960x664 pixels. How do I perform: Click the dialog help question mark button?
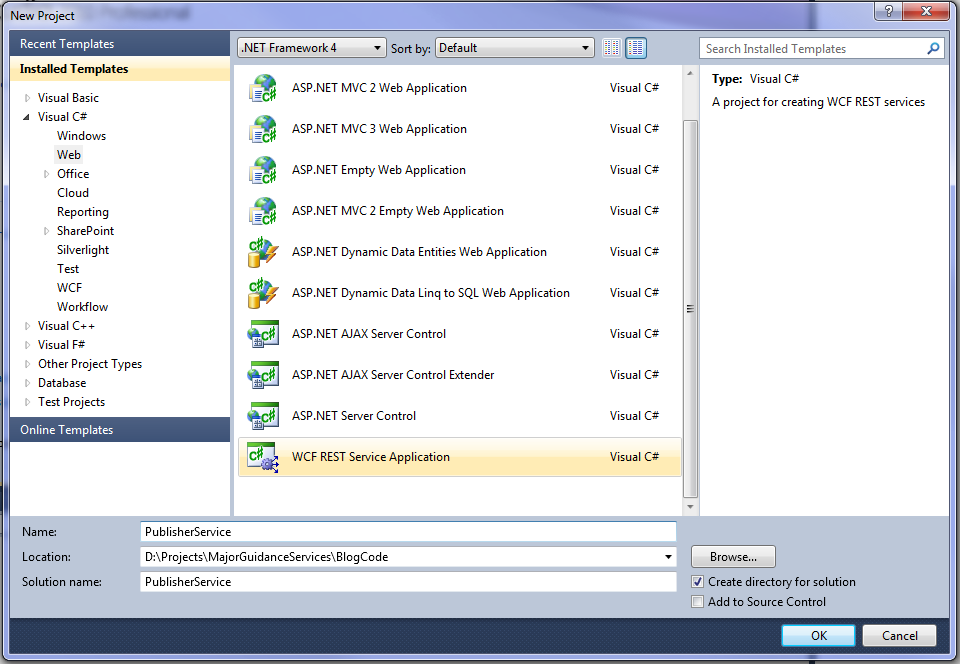coord(889,10)
